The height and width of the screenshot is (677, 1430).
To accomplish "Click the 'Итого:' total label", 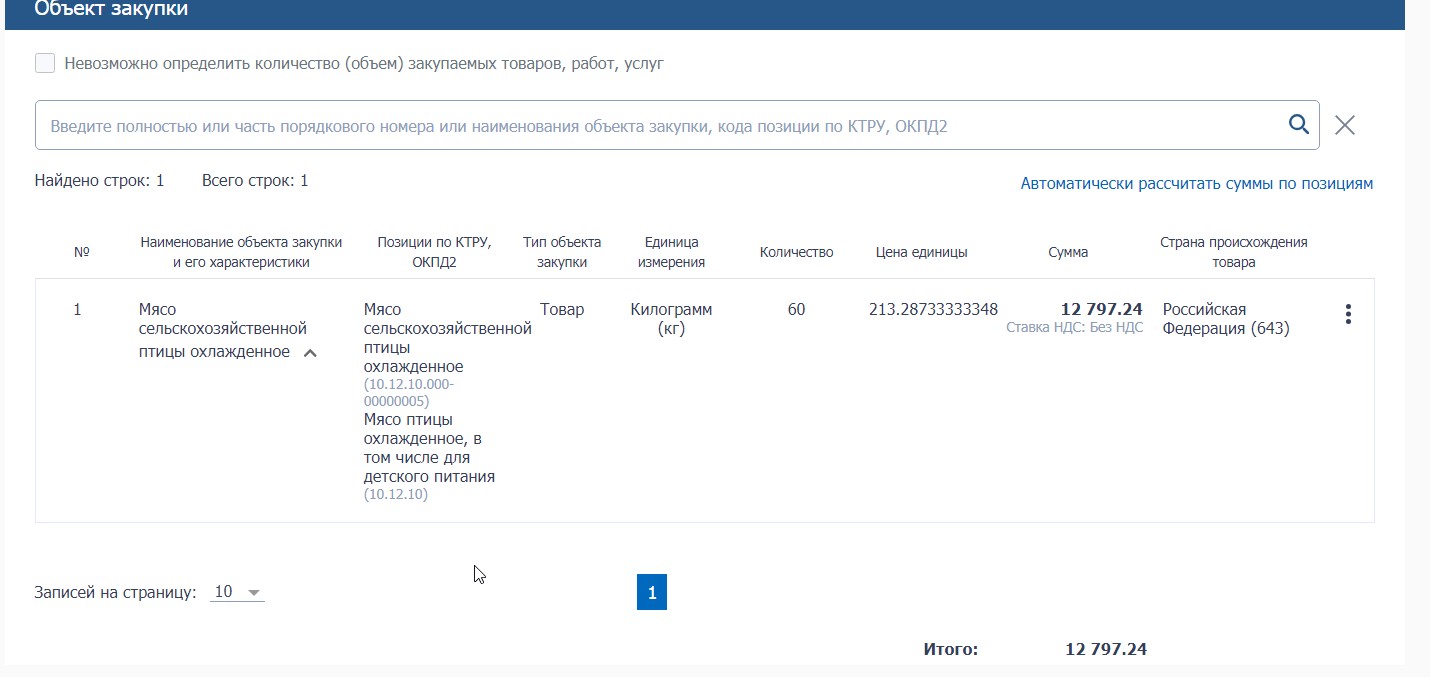I will [951, 649].
